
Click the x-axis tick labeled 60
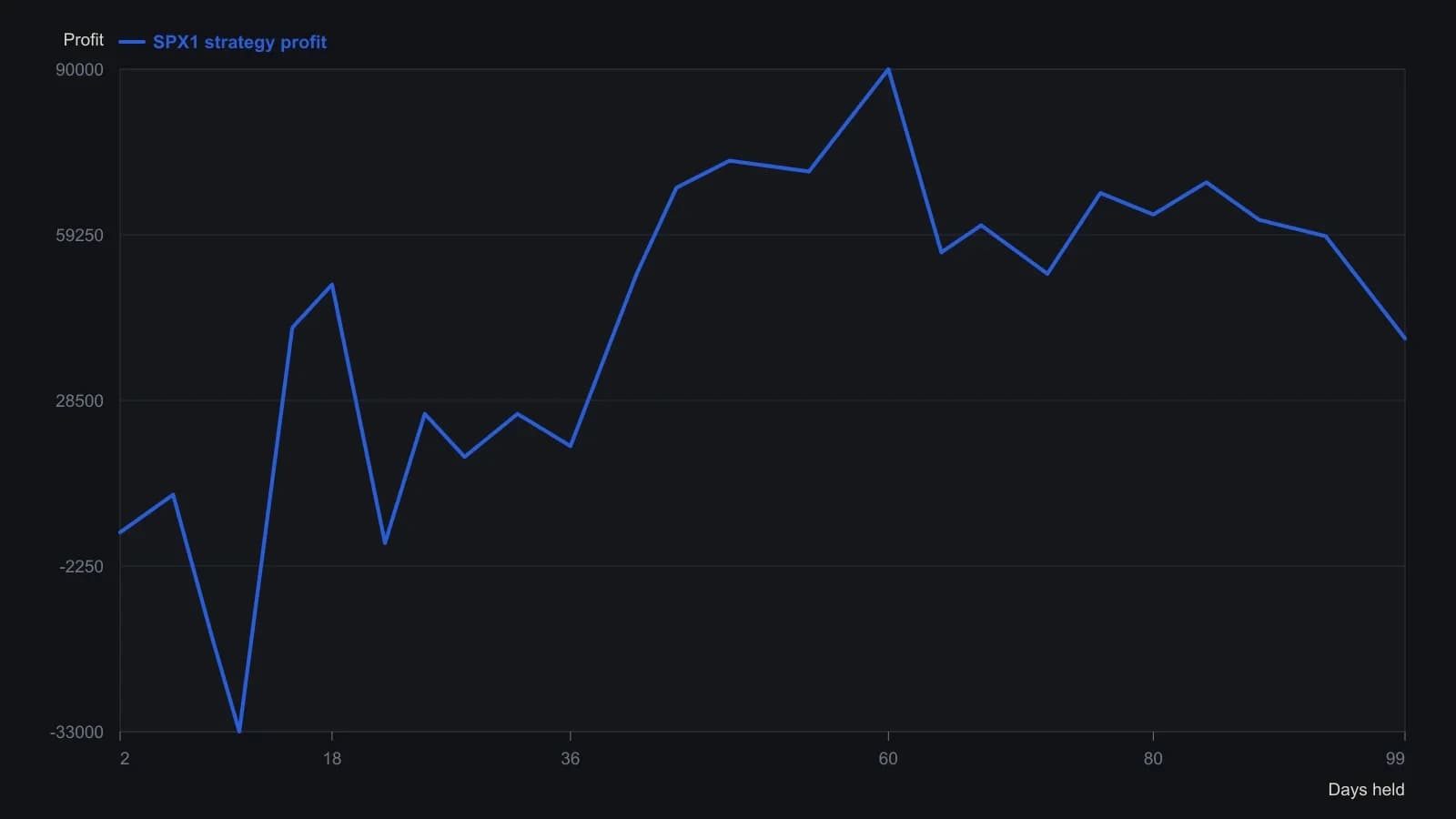[888, 759]
